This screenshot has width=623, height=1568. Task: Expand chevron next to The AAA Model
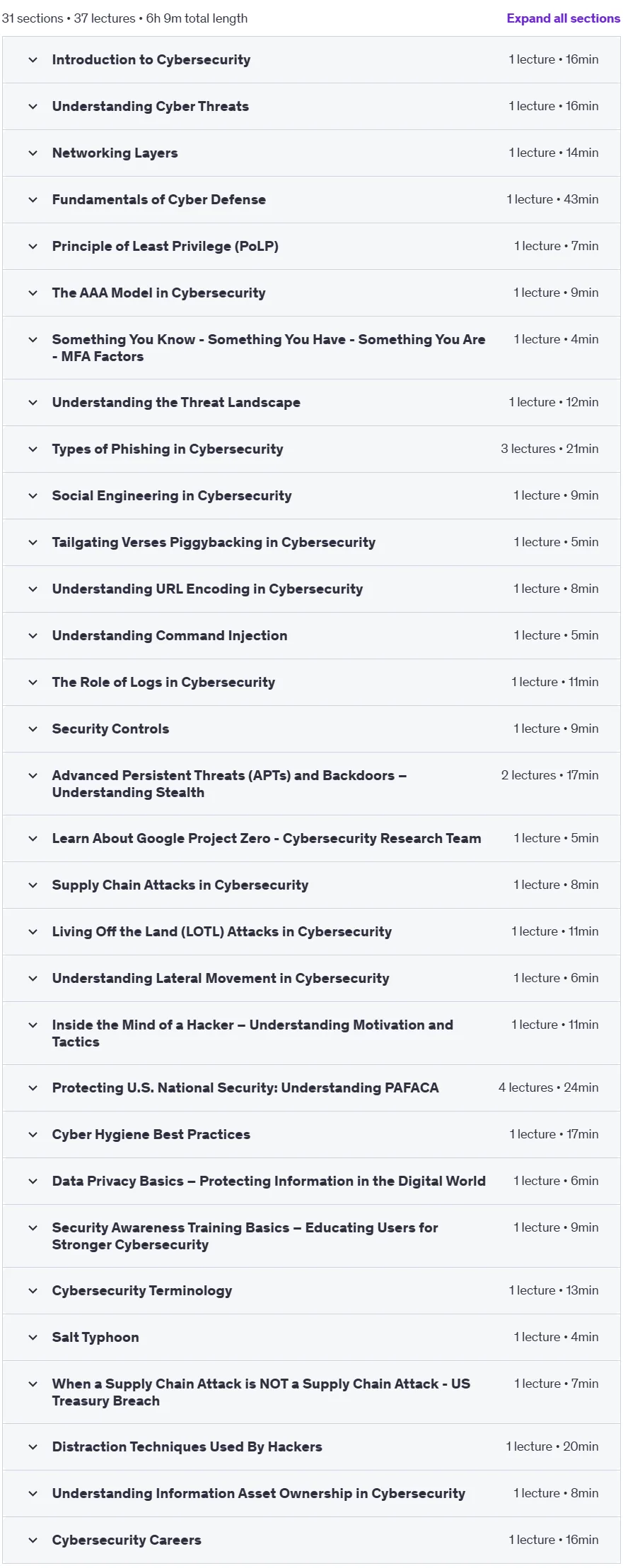pos(33,293)
